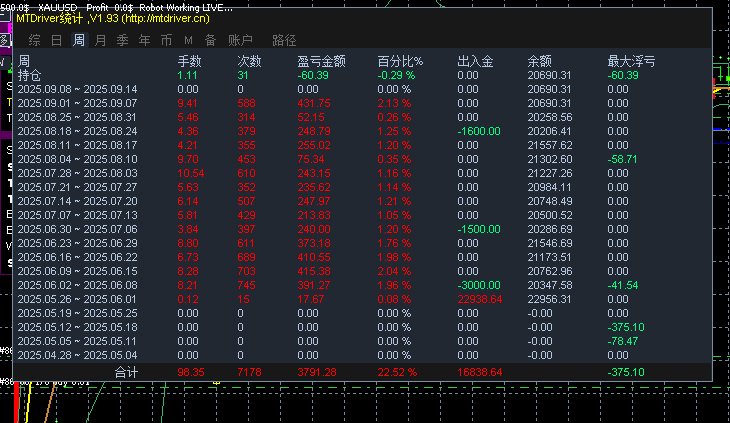Image resolution: width=730 pixels, height=423 pixels.
Task: Click the -78.47 max floating loss cell
Action: [622, 341]
